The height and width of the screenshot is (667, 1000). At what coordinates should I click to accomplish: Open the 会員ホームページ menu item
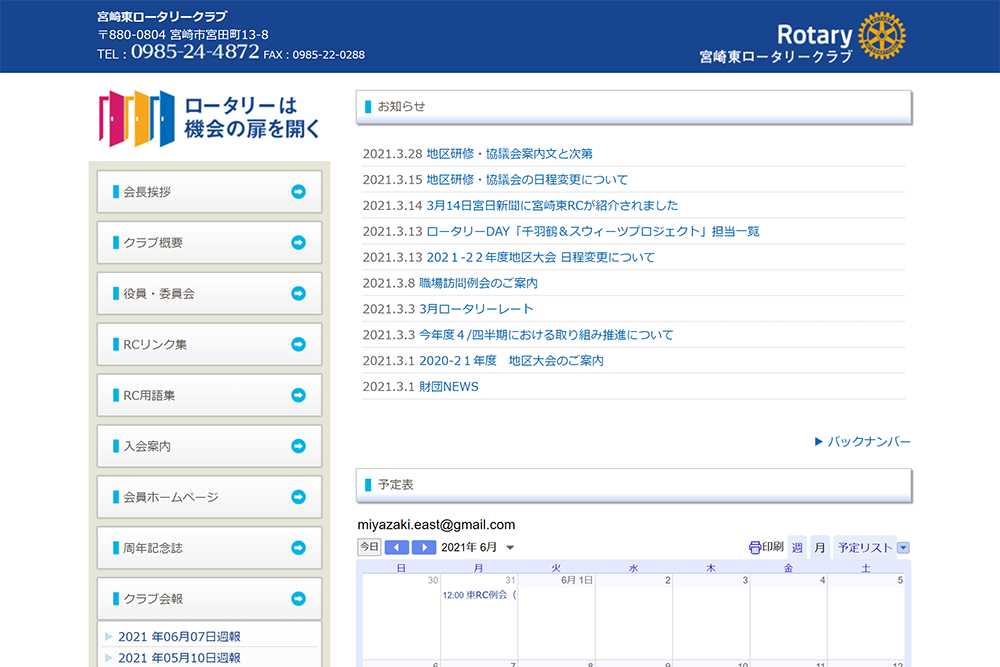click(209, 497)
